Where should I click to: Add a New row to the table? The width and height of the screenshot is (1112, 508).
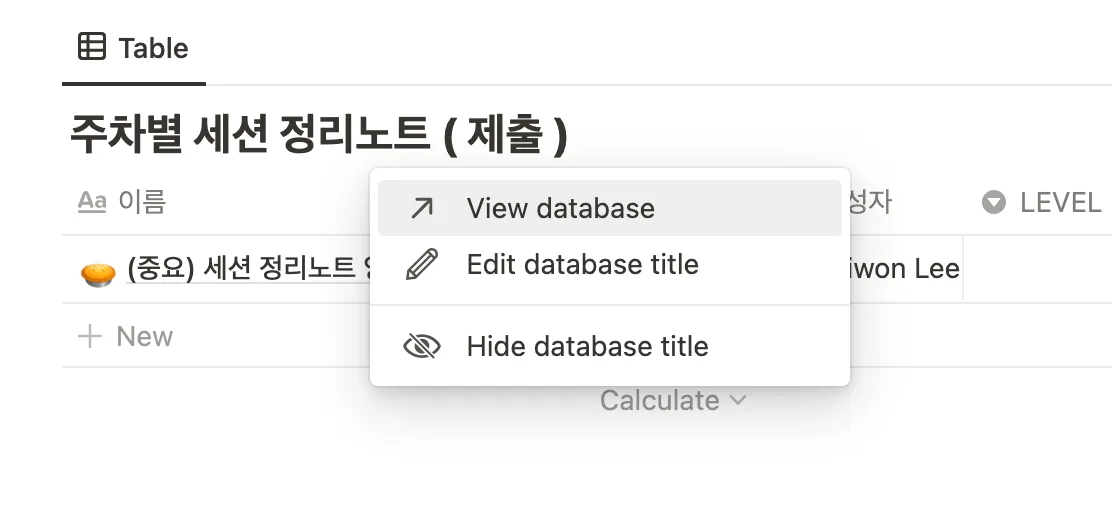(x=144, y=336)
